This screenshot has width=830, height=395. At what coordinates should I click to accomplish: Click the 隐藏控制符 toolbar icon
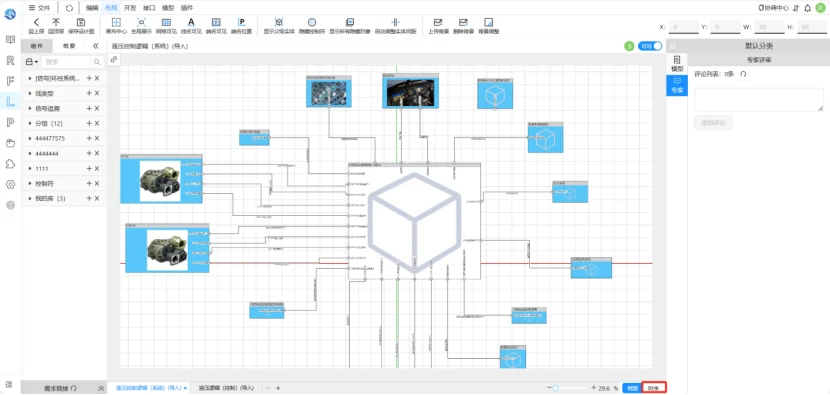point(312,22)
